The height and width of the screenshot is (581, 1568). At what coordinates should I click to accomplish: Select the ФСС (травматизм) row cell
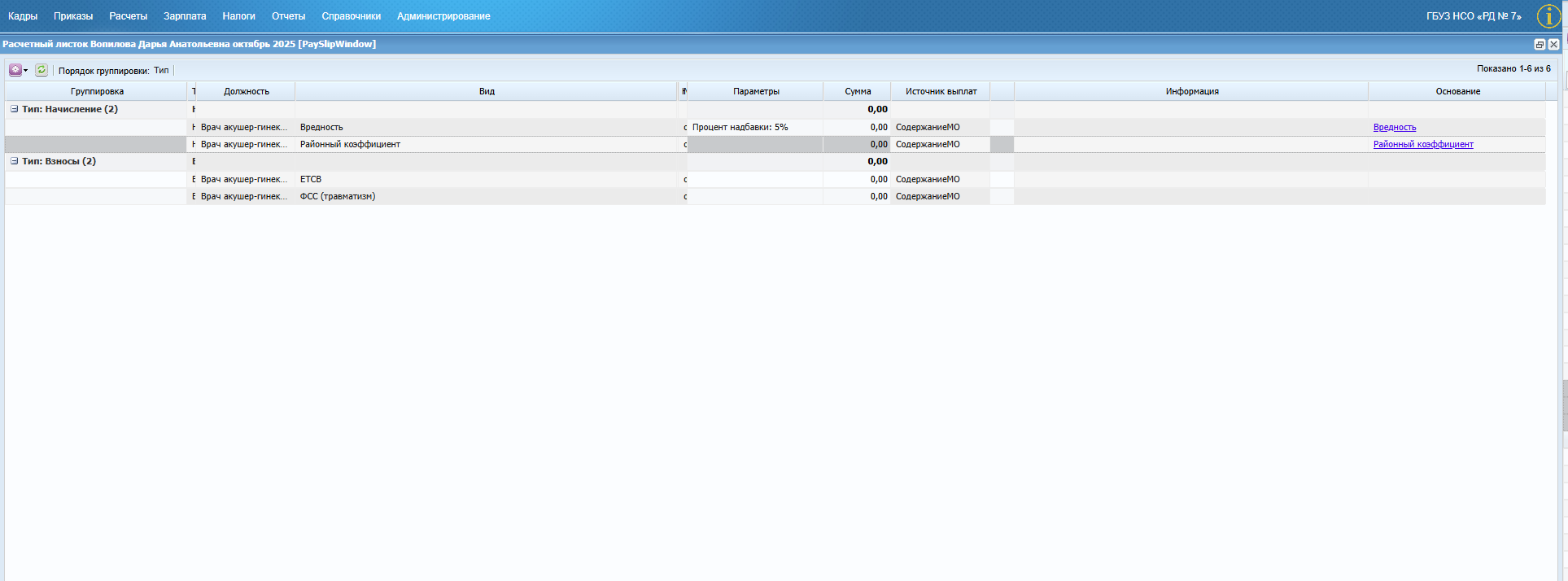click(x=487, y=196)
